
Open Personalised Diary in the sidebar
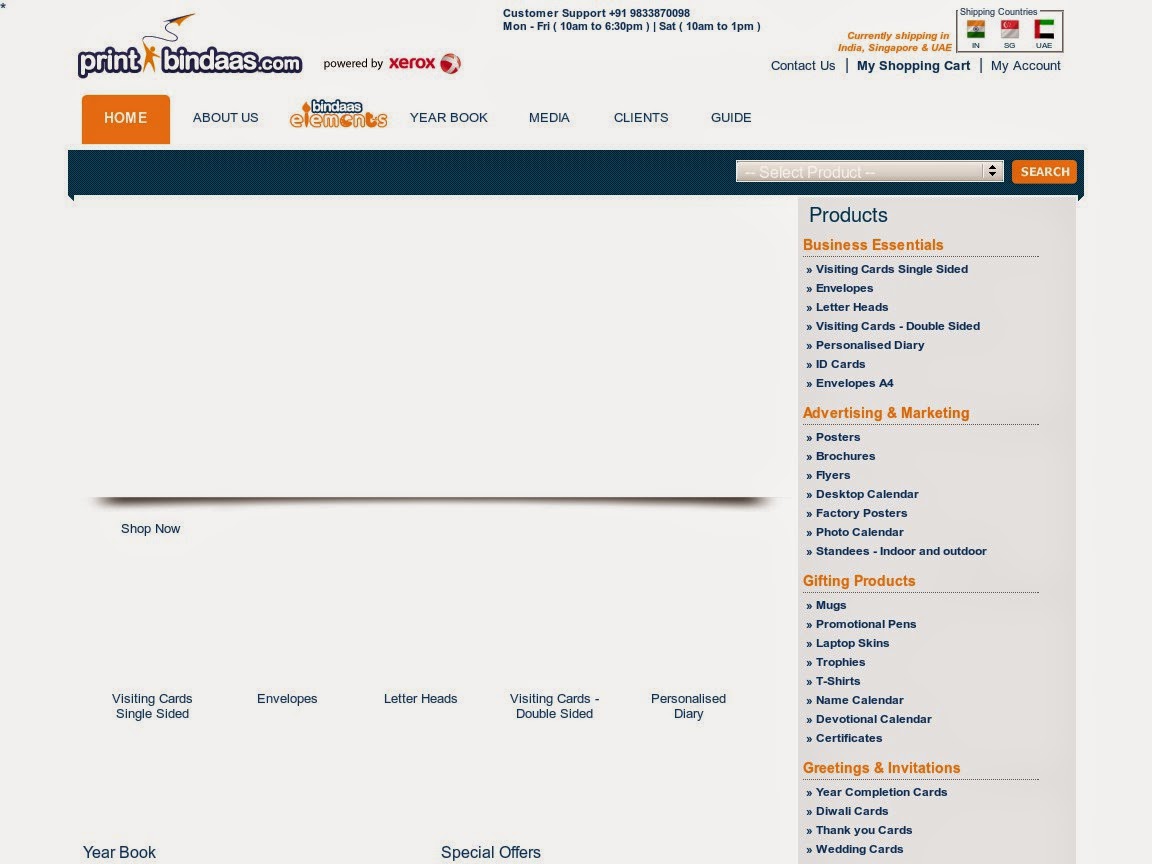(870, 345)
